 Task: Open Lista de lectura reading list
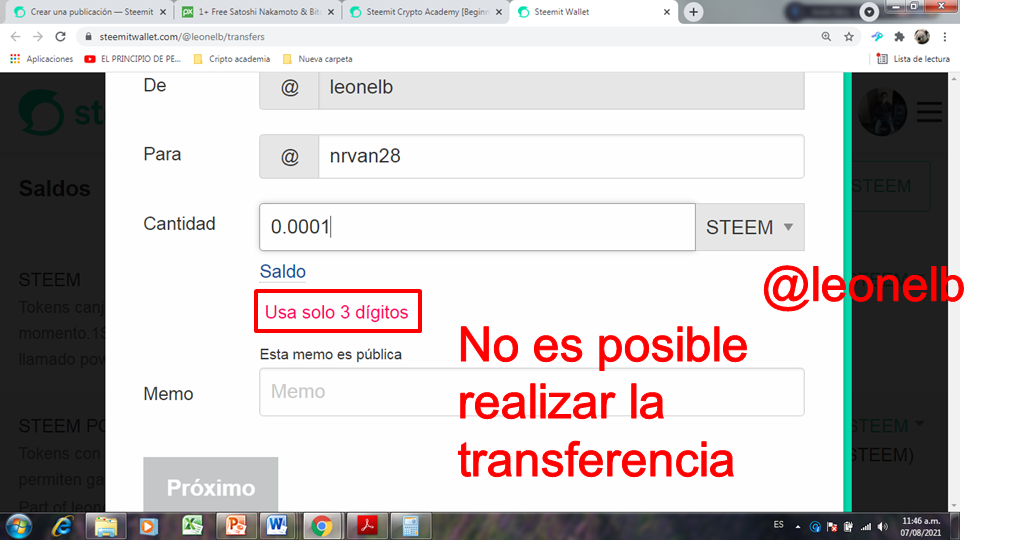(913, 59)
